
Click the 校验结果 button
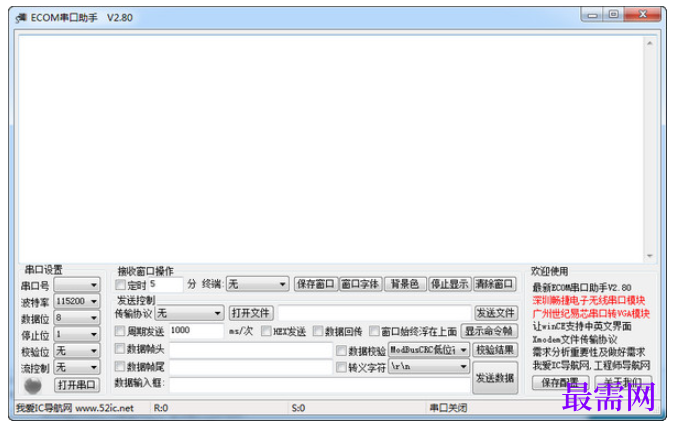point(495,350)
